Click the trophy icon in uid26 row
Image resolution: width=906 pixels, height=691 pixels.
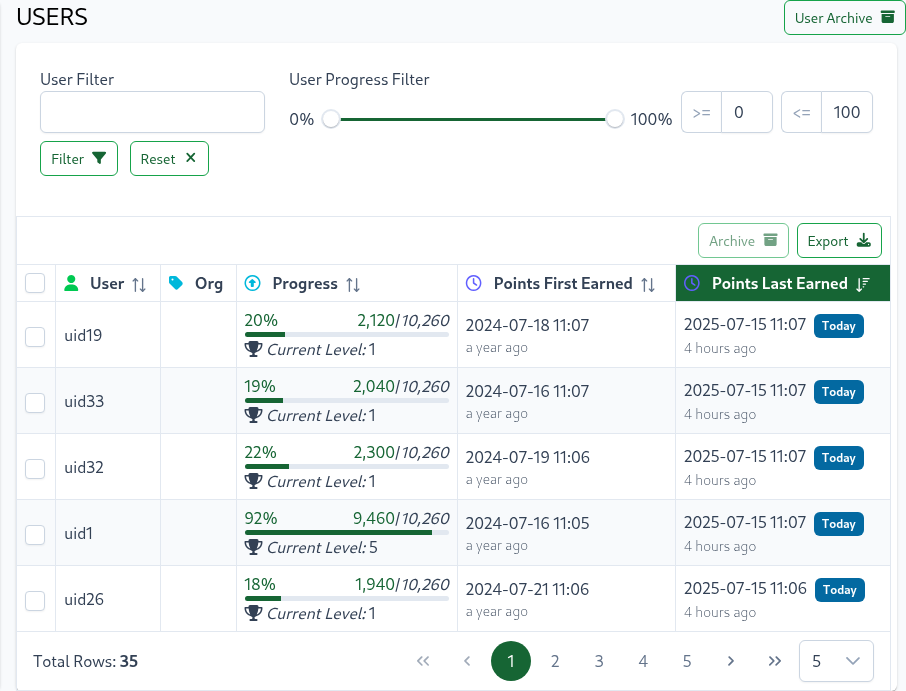[253, 612]
